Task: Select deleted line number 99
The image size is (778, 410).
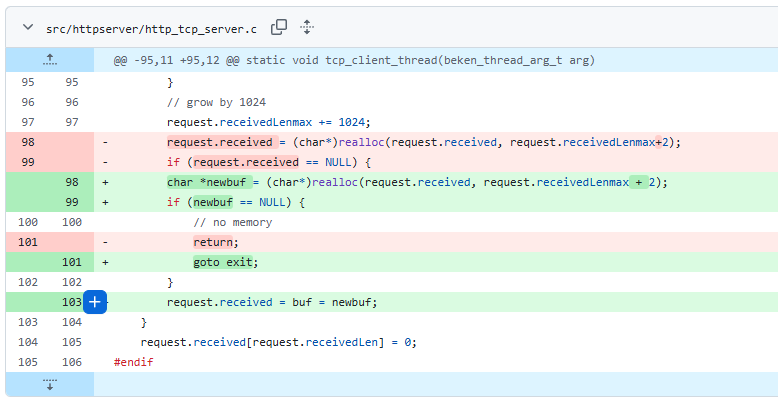Action: tap(27, 162)
